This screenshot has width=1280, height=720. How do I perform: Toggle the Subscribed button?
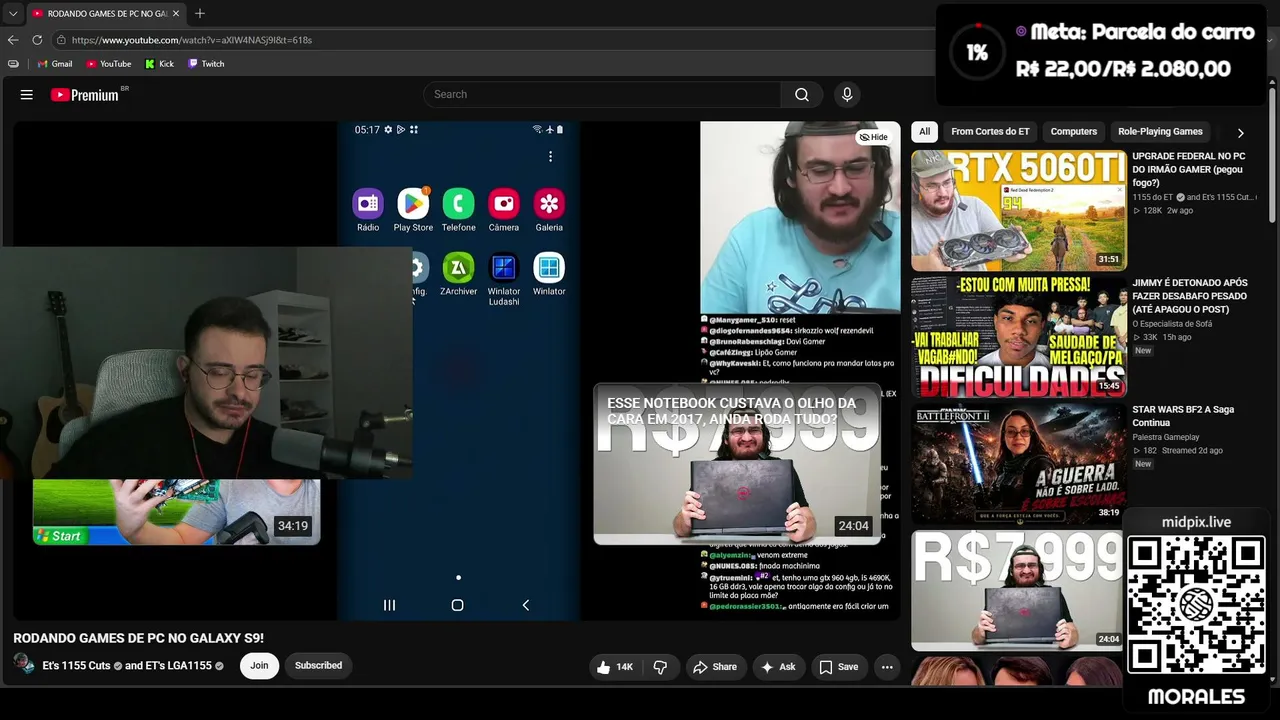pos(318,666)
